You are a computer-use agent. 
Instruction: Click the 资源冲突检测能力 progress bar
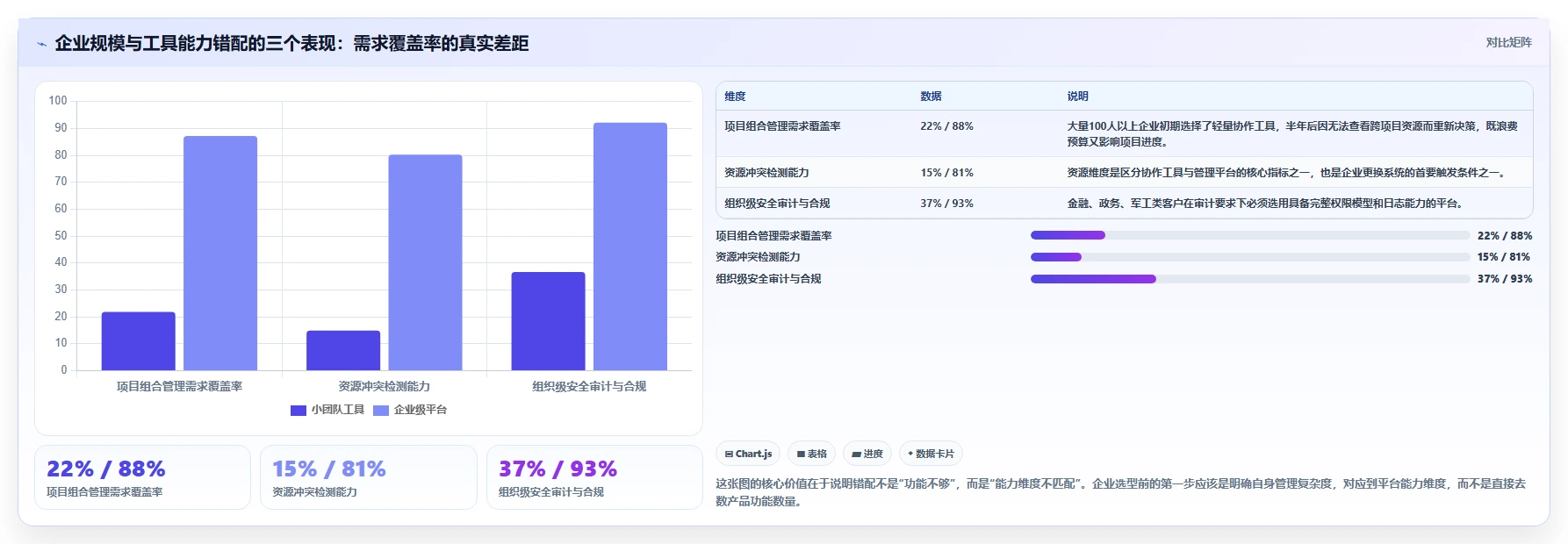[1250, 257]
